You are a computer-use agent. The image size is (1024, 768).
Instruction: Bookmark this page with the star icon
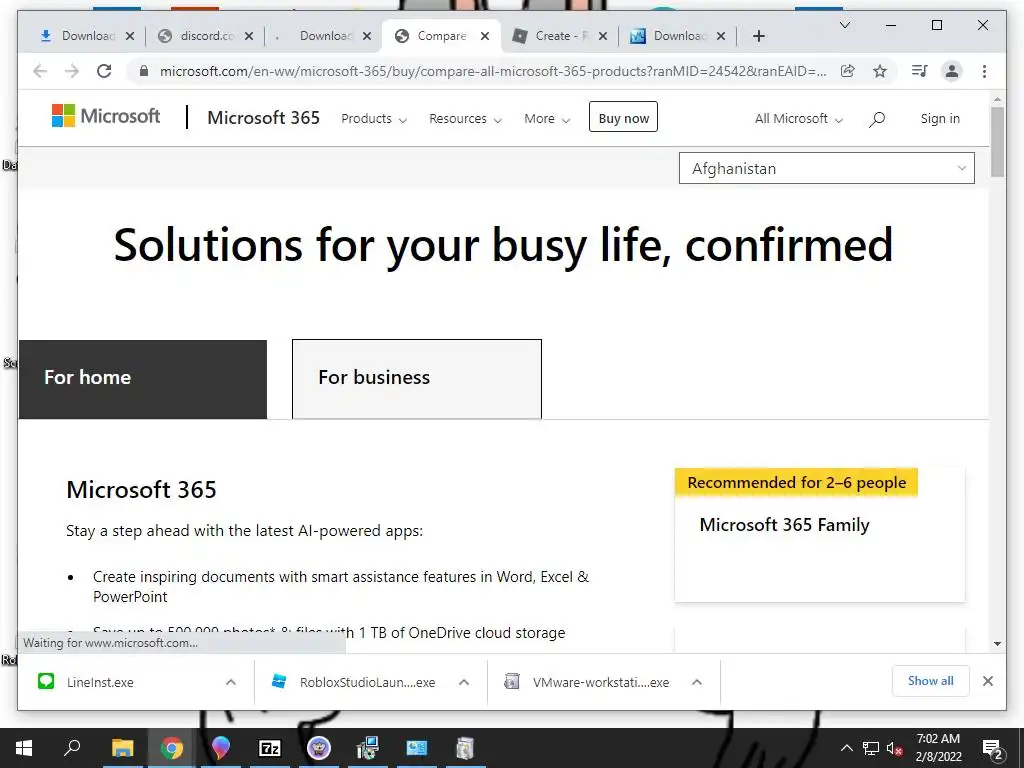point(880,71)
